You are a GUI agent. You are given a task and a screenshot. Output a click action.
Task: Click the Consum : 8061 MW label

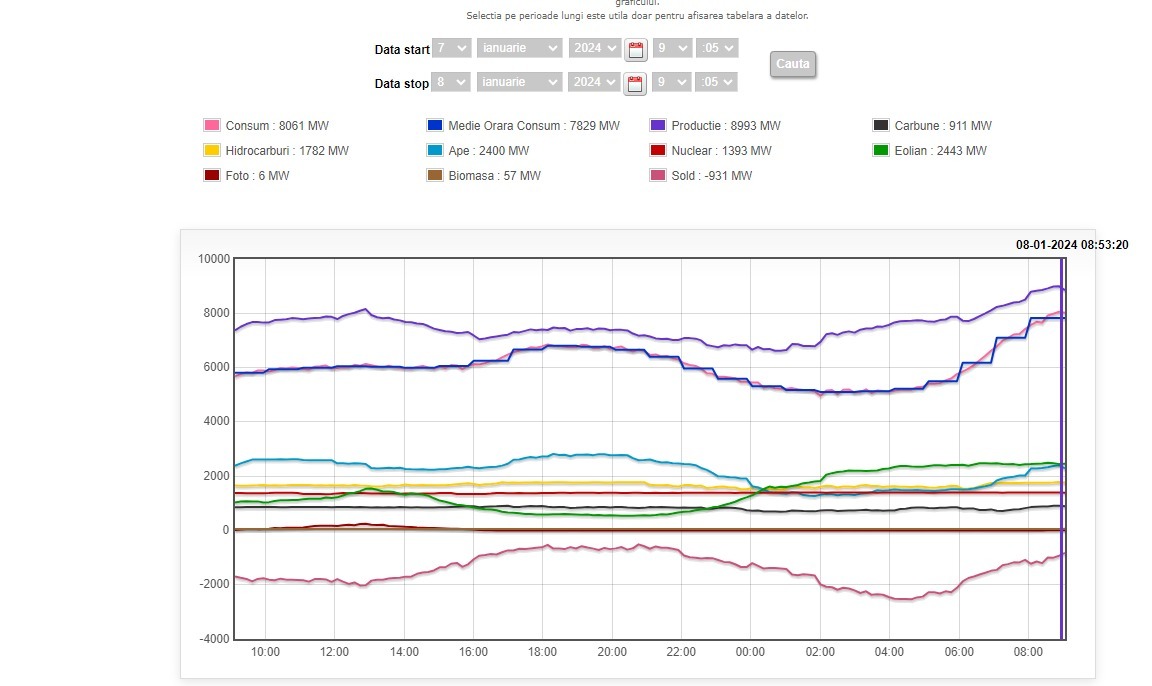(277, 126)
